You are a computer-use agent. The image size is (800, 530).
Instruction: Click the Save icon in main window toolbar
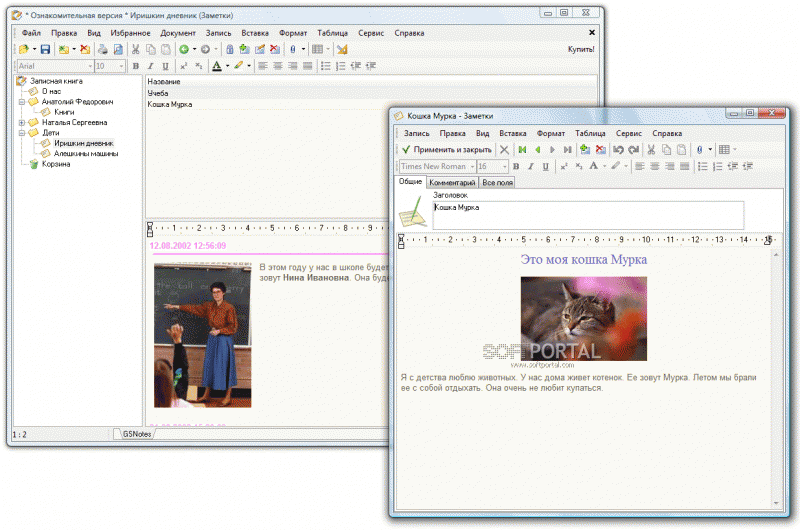coord(45,49)
